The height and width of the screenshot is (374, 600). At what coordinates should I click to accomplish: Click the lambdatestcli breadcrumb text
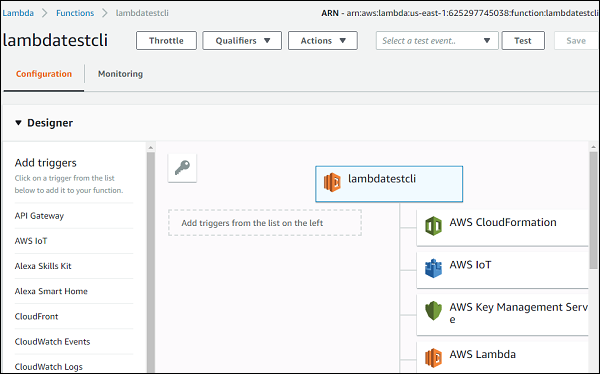(142, 13)
